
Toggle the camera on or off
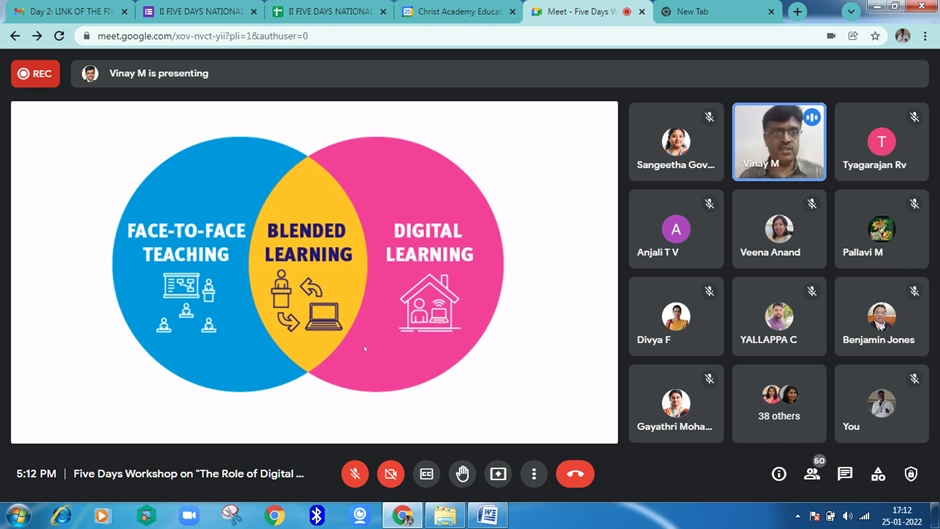[391, 474]
